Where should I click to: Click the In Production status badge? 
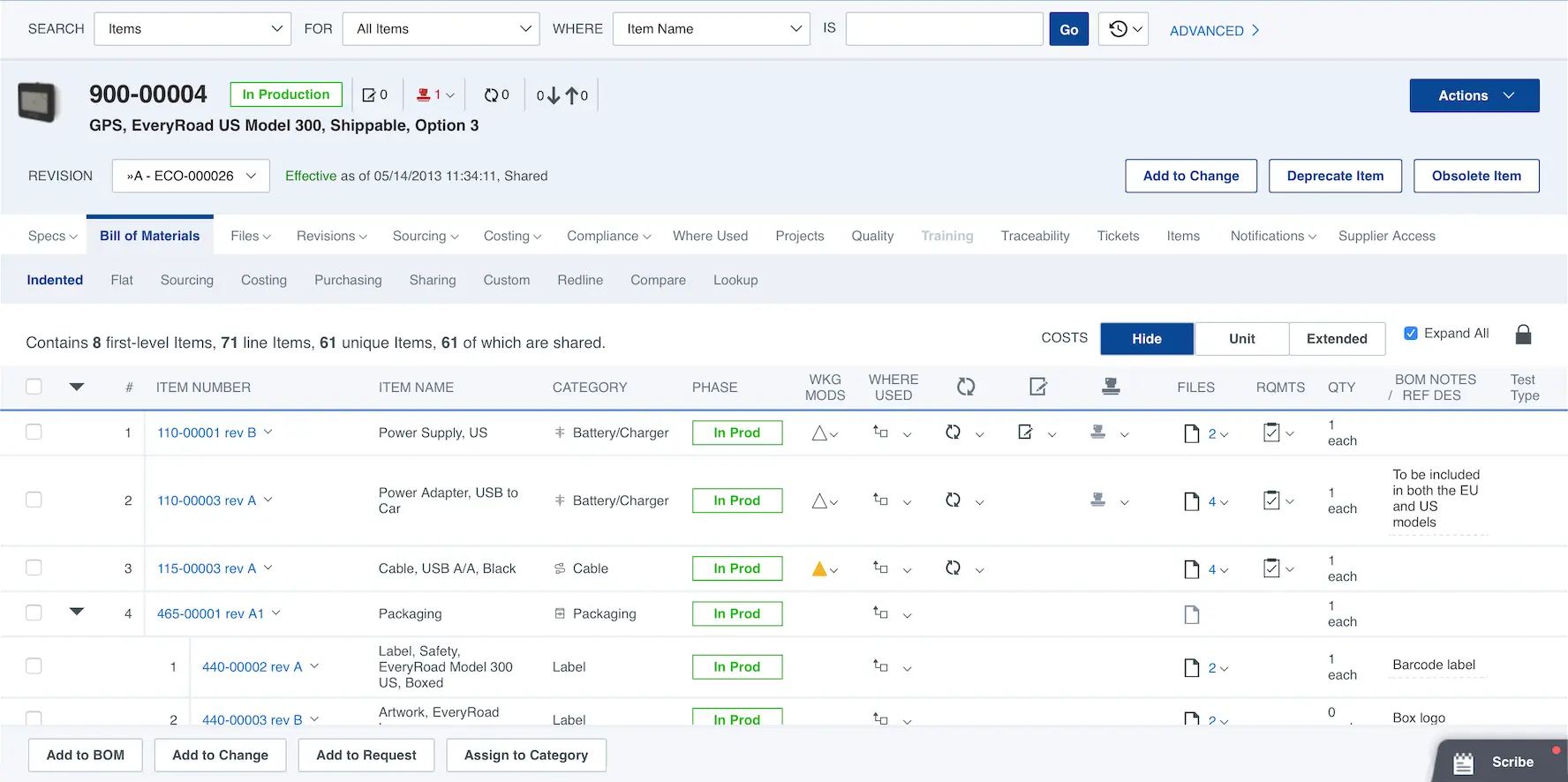pyautogui.click(x=286, y=94)
